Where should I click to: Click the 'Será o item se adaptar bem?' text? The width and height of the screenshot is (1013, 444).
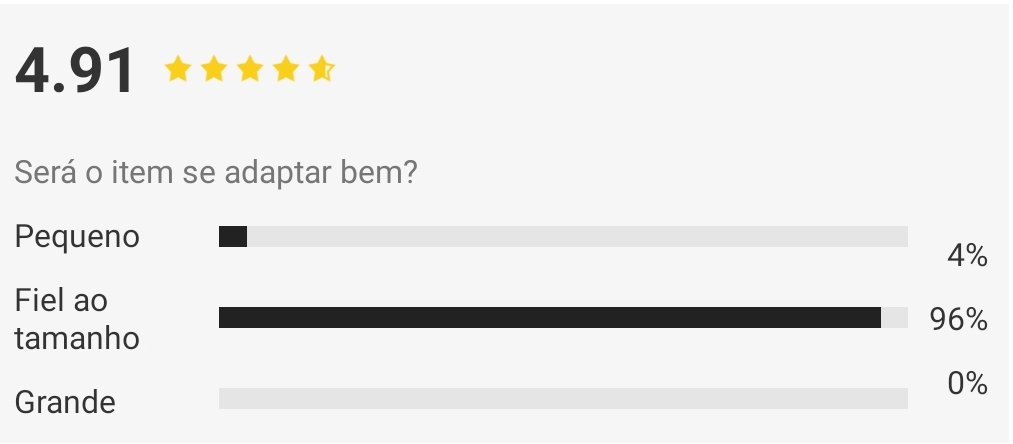(216, 173)
